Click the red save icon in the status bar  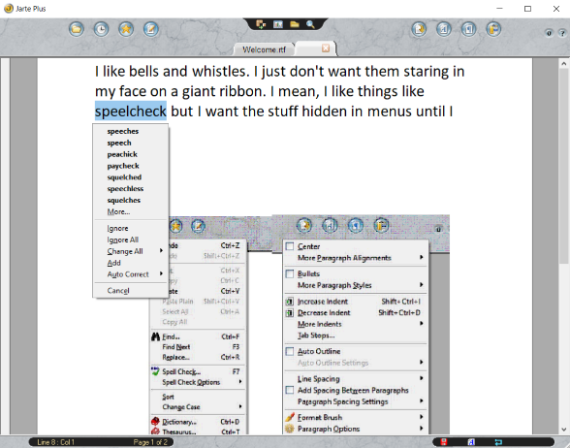[x=443, y=442]
